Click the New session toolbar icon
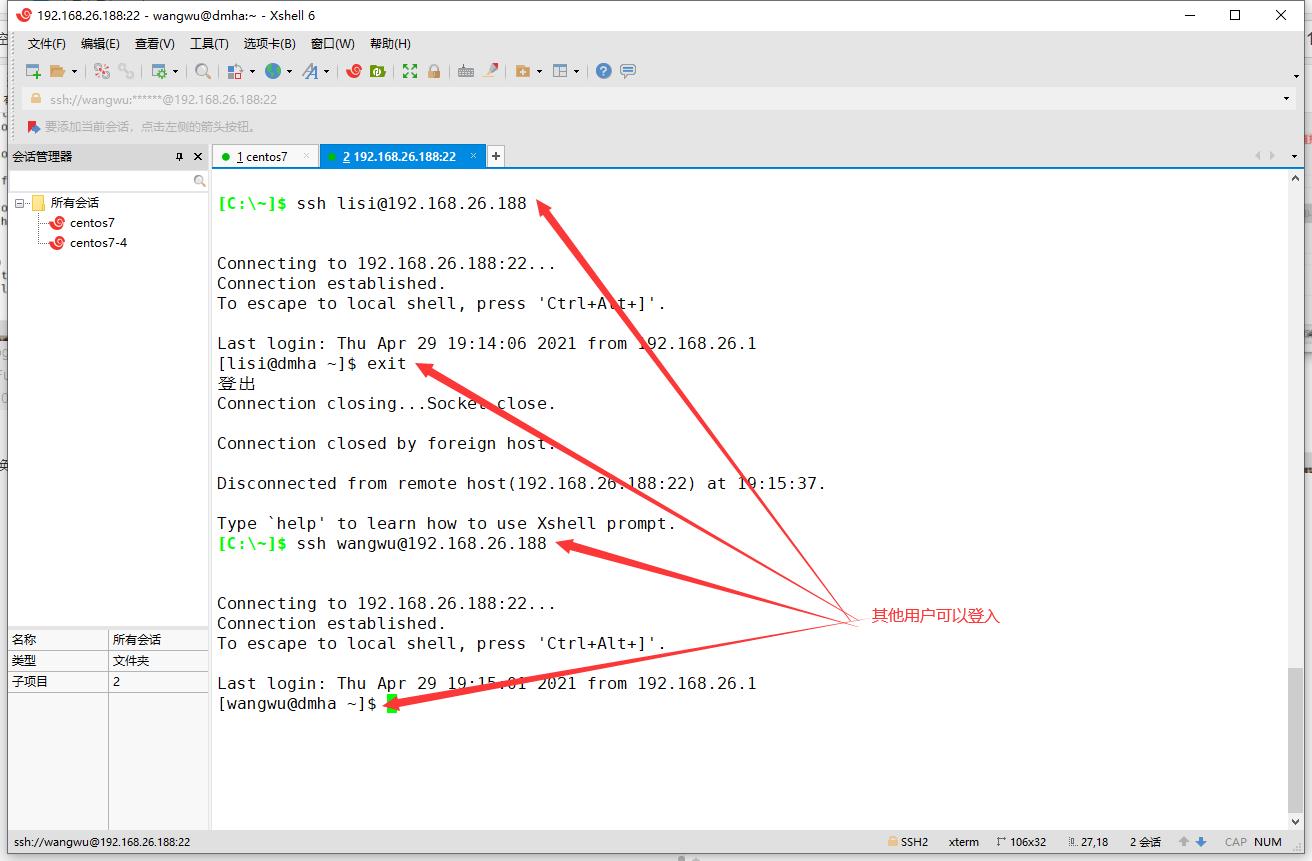 (x=33, y=71)
